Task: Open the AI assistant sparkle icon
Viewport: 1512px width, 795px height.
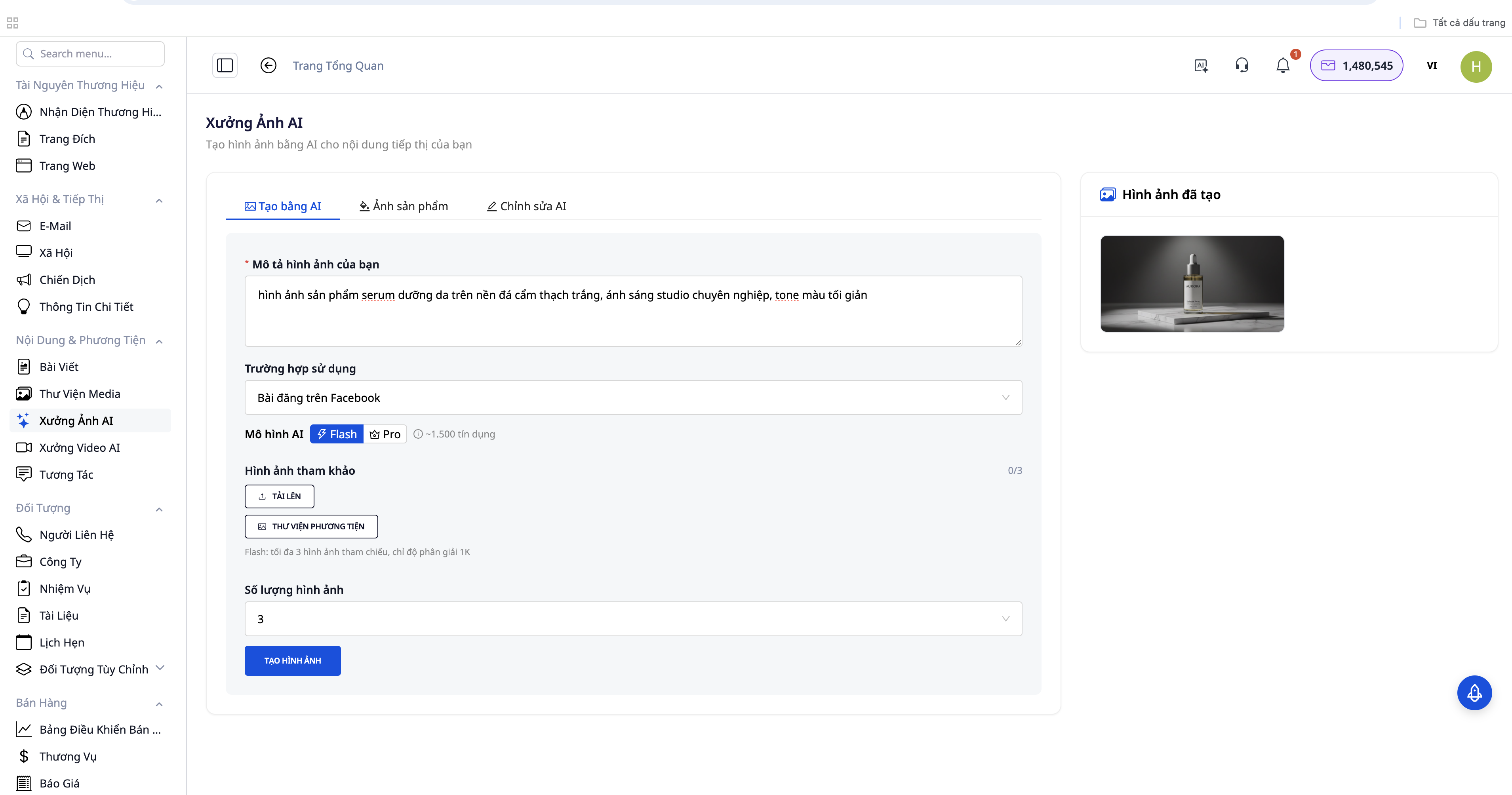Action: click(x=1201, y=65)
